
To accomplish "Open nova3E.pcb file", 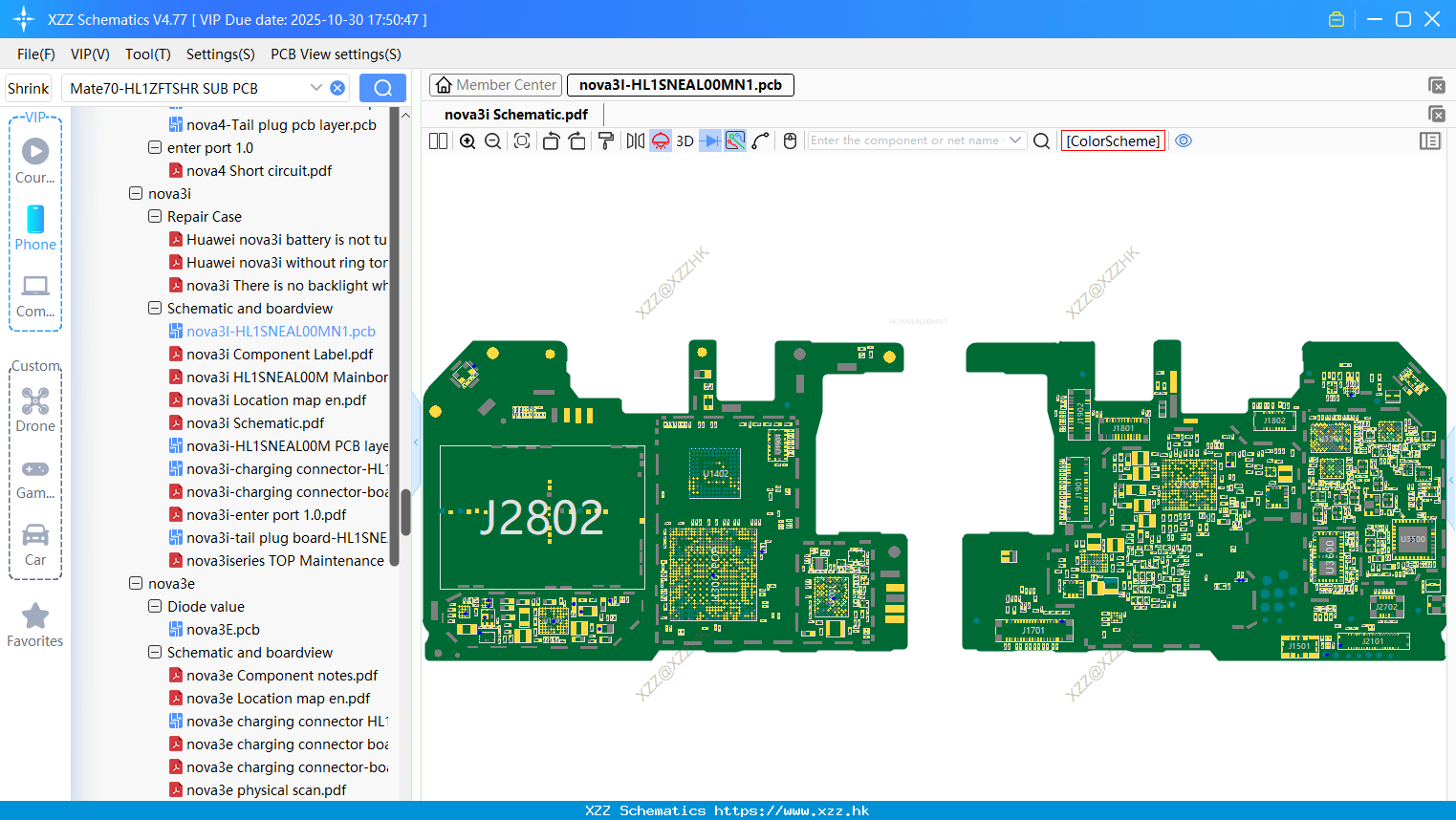I will 223,629.
